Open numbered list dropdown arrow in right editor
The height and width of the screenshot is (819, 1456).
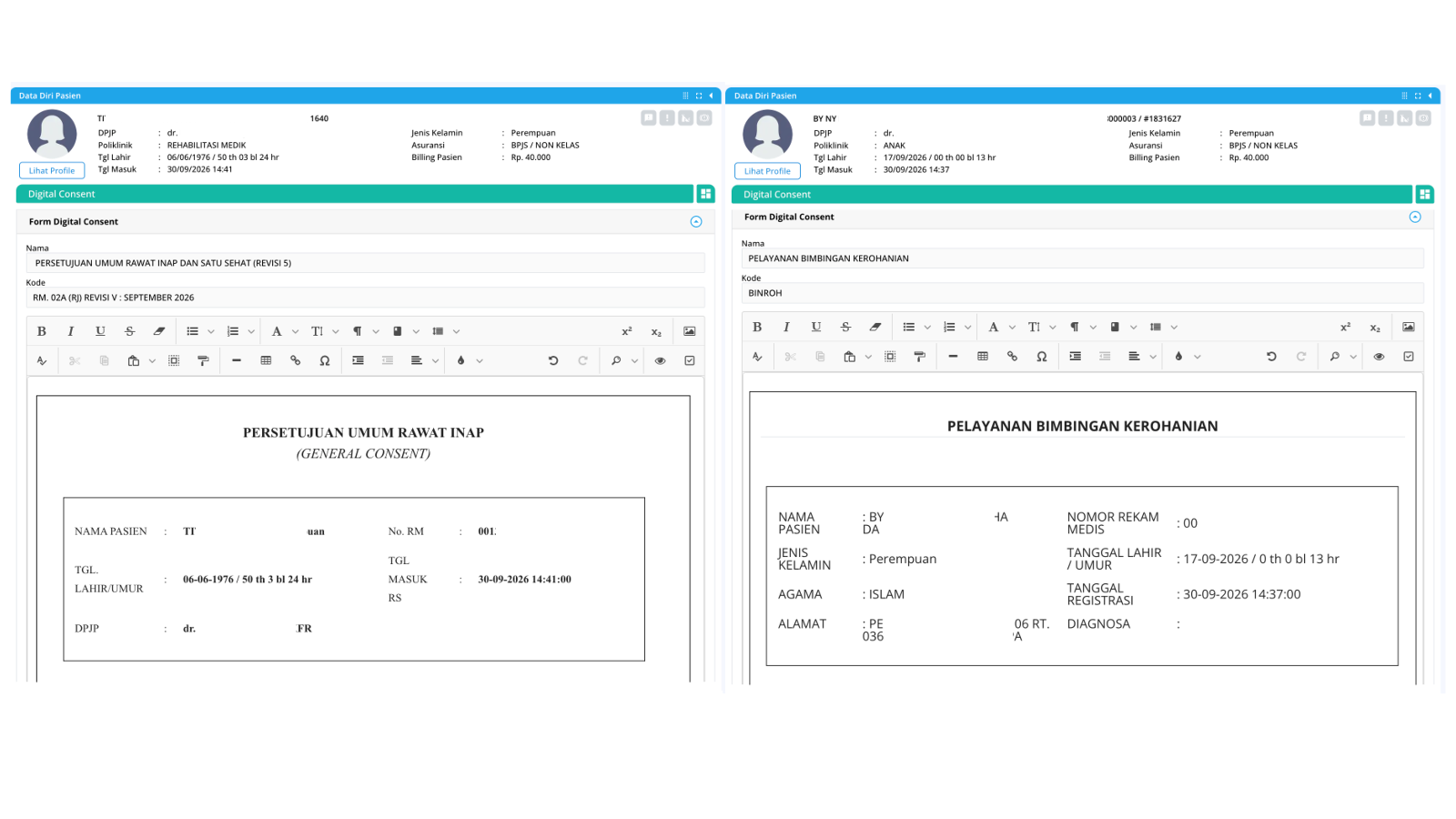967,327
